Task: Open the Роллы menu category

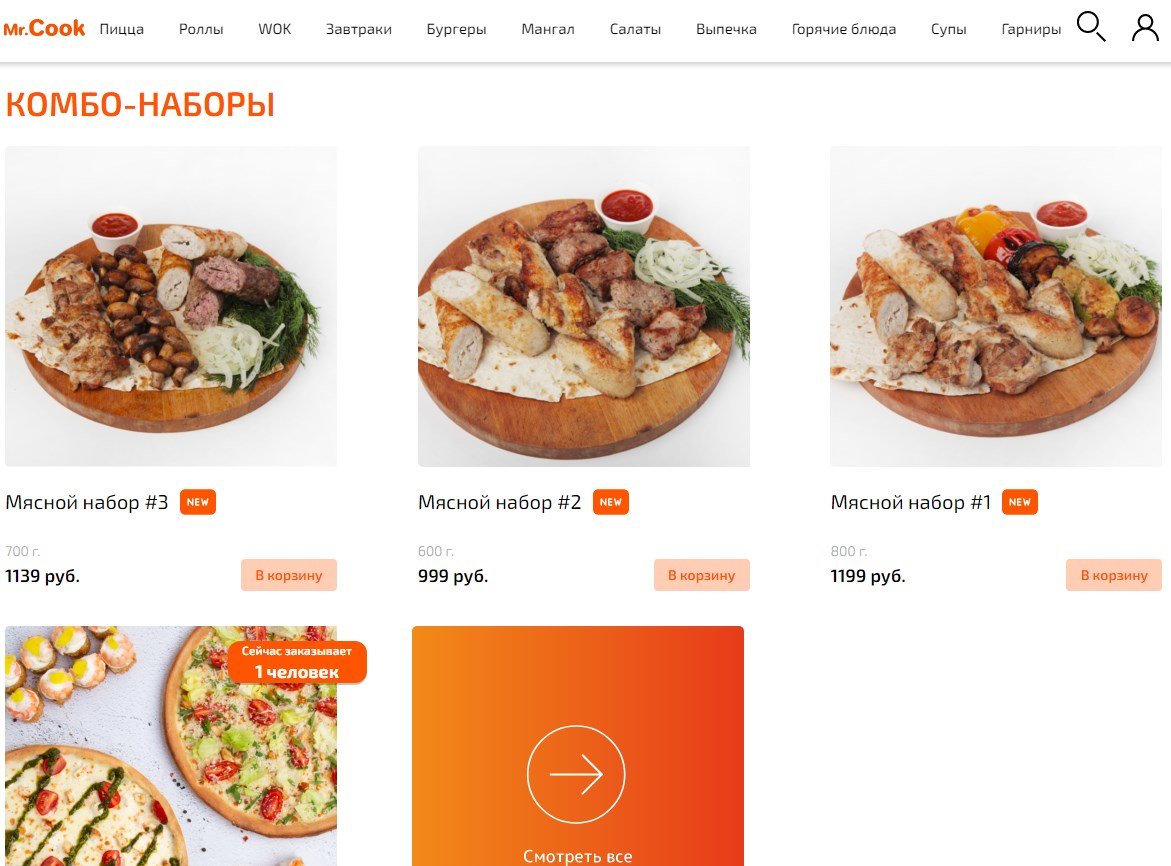Action: point(201,29)
